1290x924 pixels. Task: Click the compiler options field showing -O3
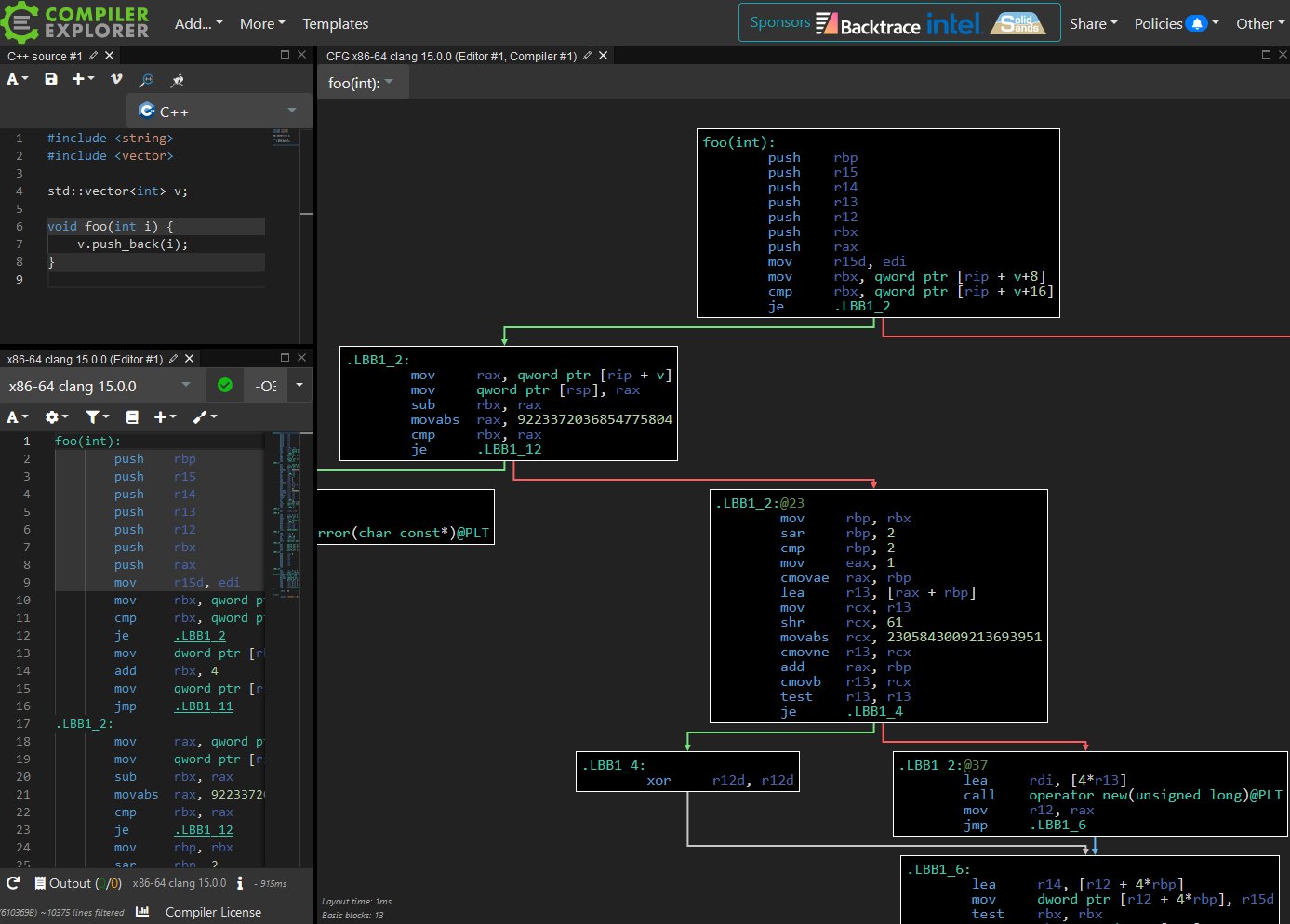(266, 386)
